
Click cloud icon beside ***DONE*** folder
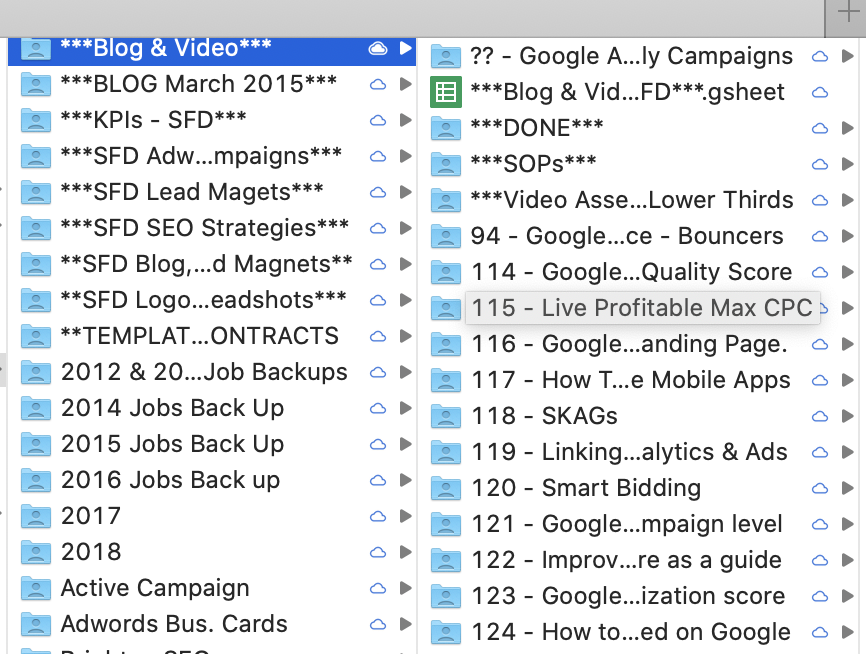point(820,128)
